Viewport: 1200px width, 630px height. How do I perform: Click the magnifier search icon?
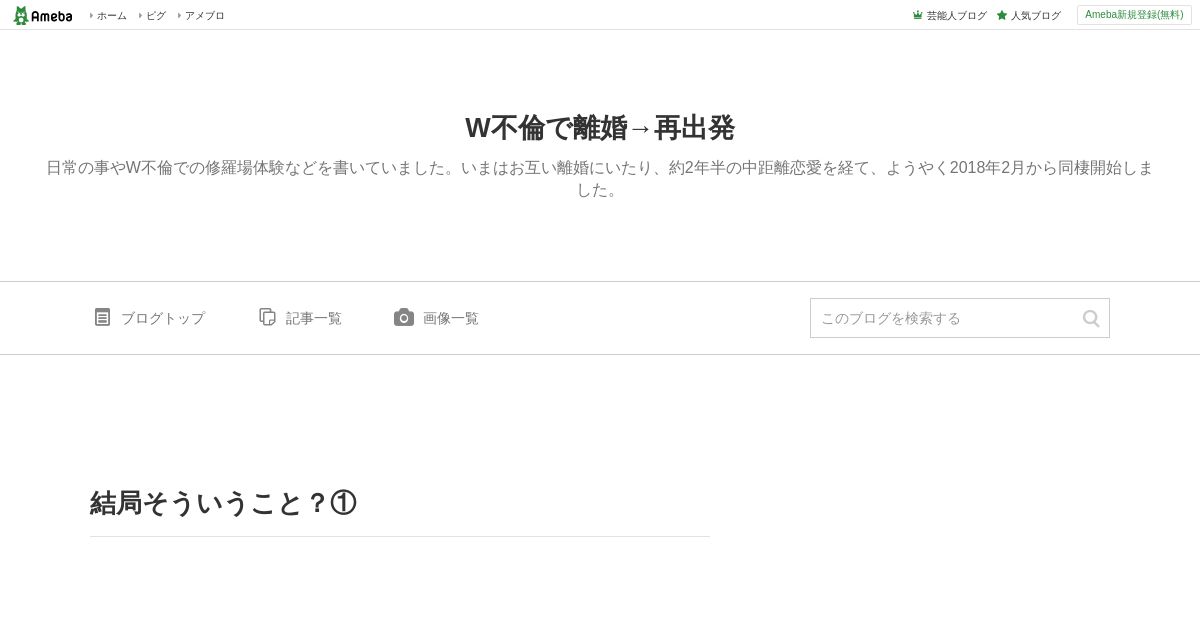click(1091, 318)
